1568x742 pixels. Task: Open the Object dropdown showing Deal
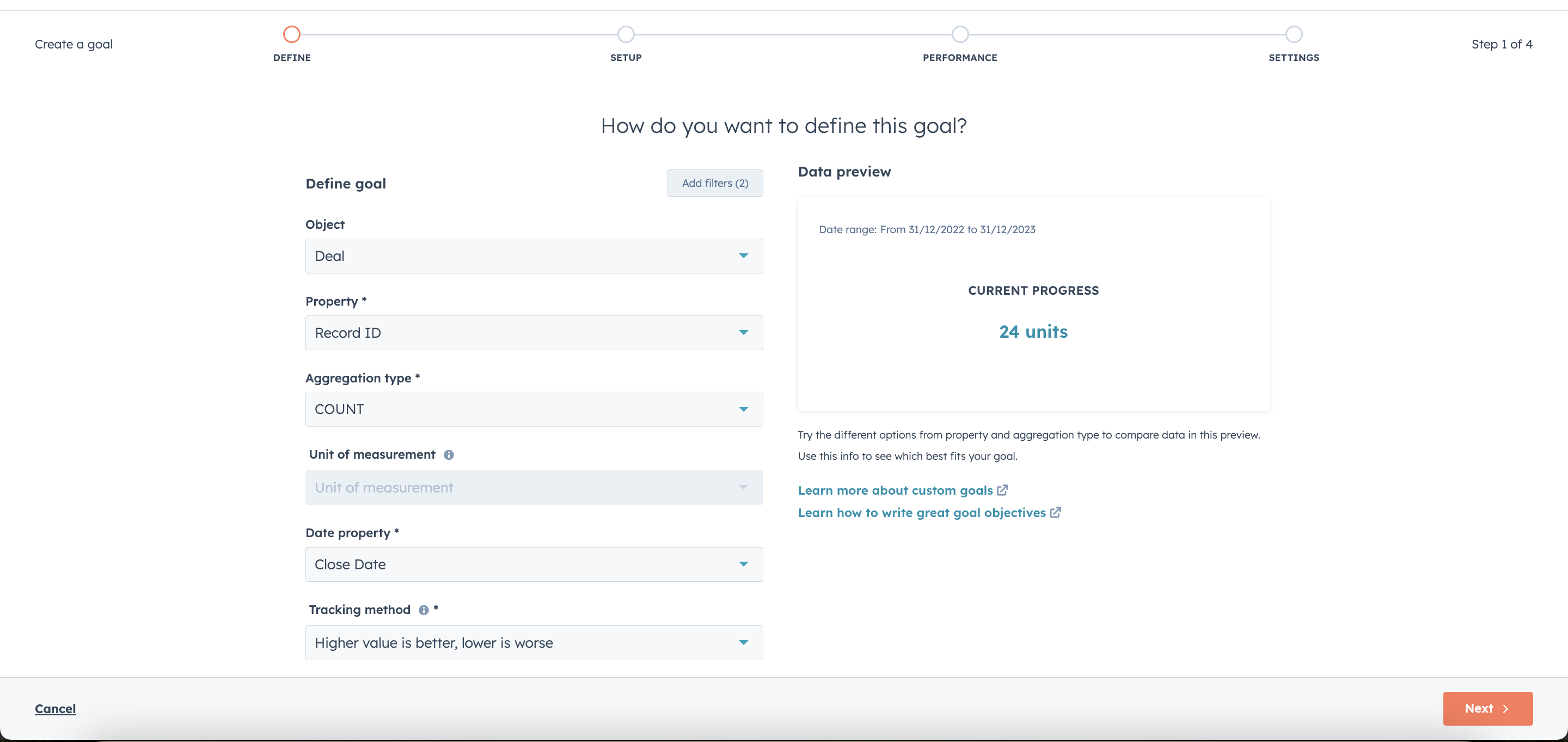point(534,256)
